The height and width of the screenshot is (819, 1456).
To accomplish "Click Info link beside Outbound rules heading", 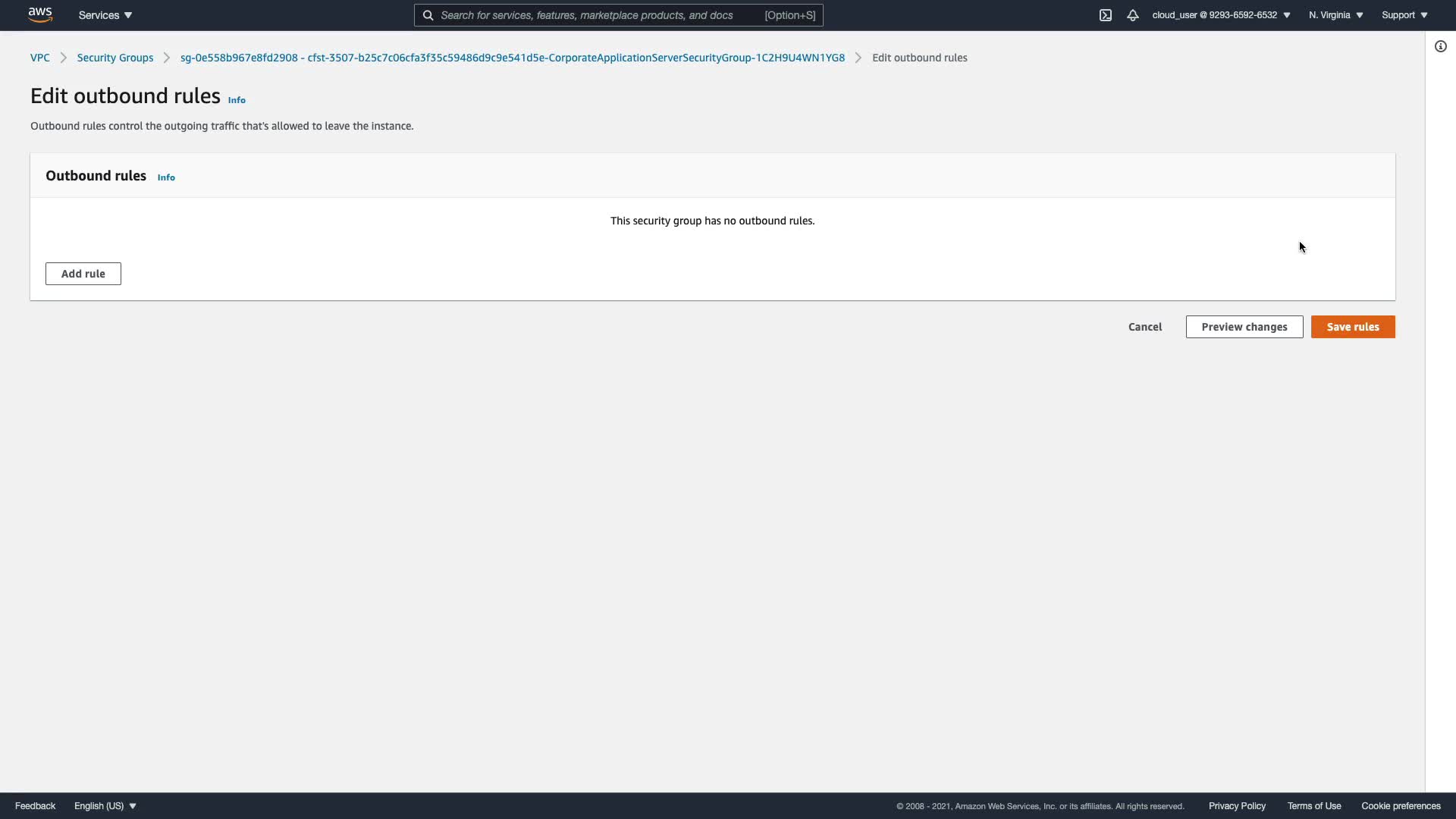I will pyautogui.click(x=166, y=177).
